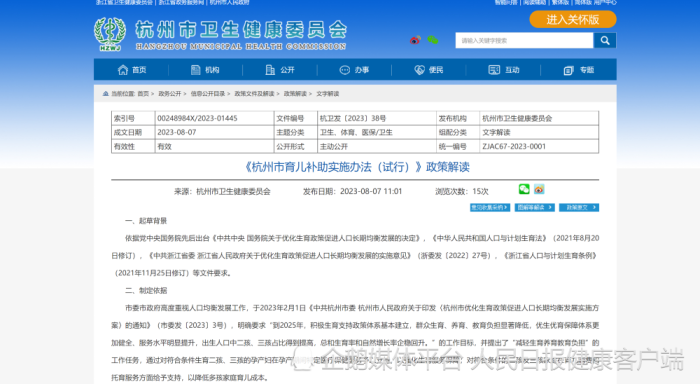
Task: Share article via green WeChat icon
Action: [524, 189]
